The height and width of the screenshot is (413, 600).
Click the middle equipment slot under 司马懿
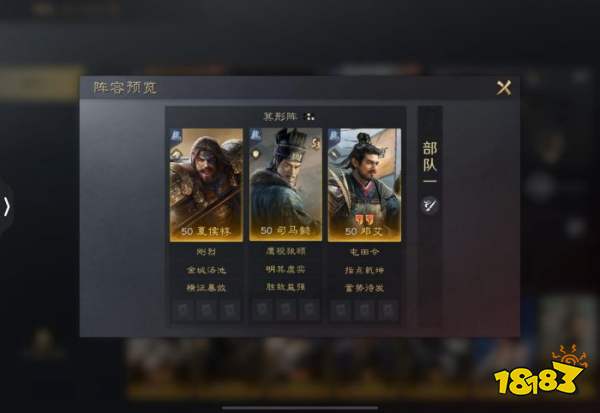[x=286, y=310]
